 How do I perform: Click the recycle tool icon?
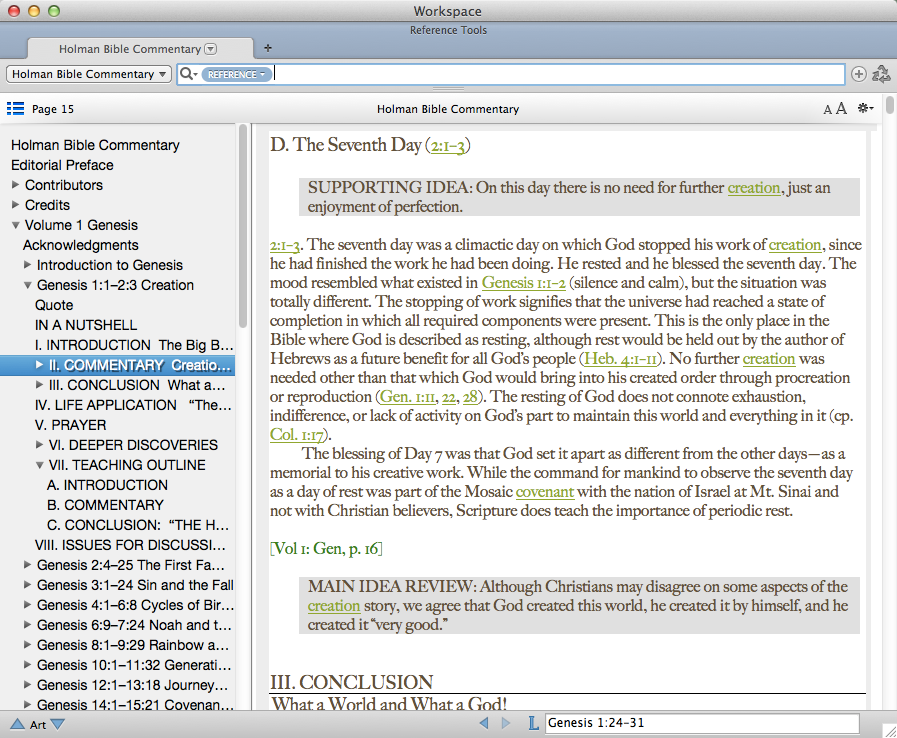point(881,74)
